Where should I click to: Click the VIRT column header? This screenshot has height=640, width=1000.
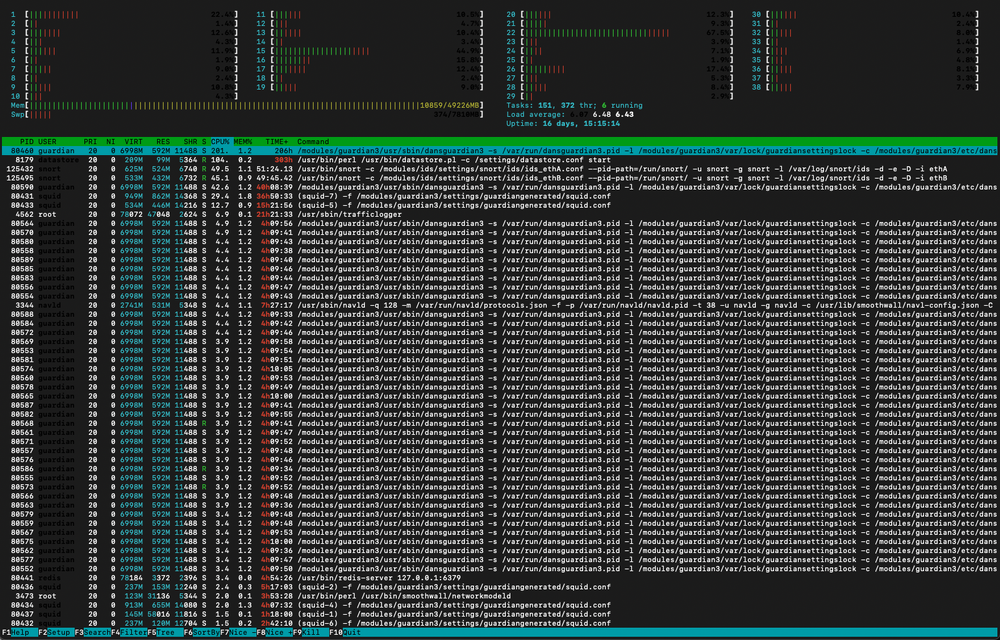pos(133,142)
